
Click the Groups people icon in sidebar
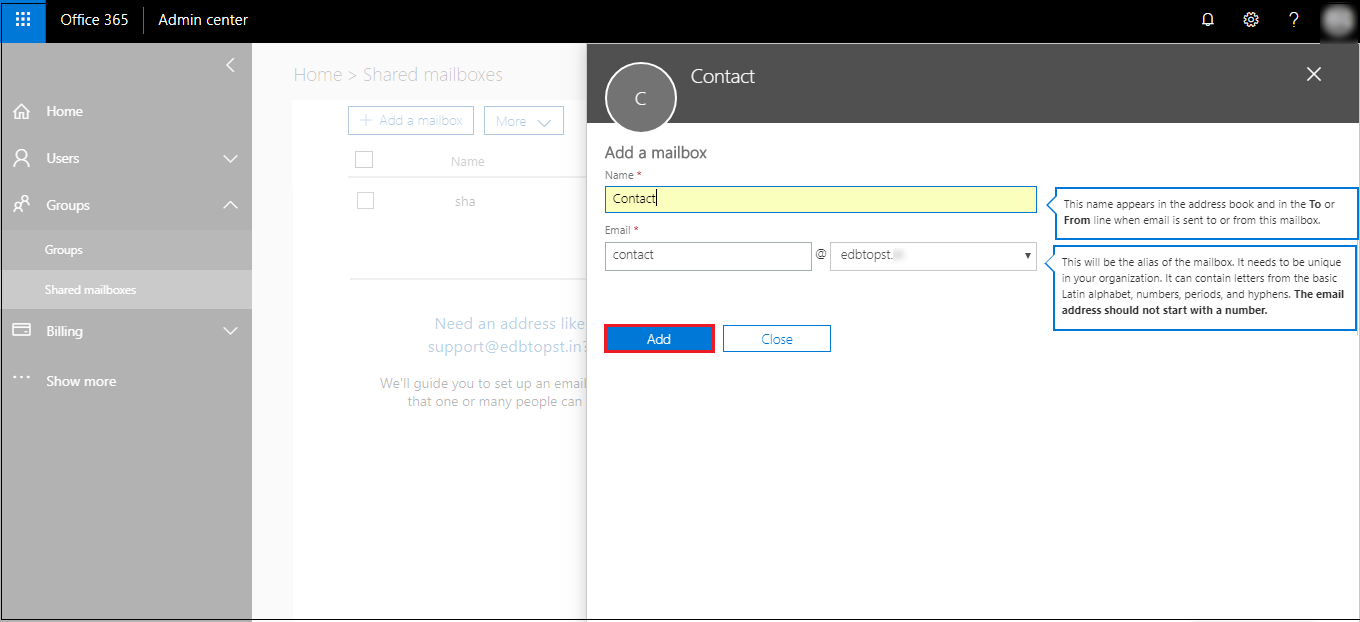click(21, 205)
